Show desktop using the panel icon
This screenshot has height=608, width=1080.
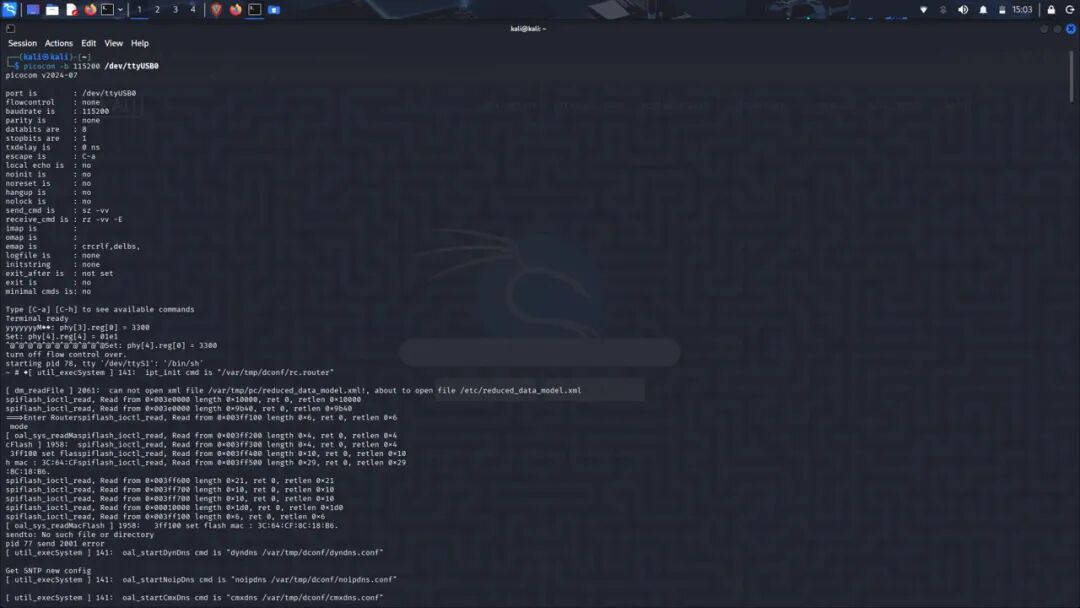point(32,10)
